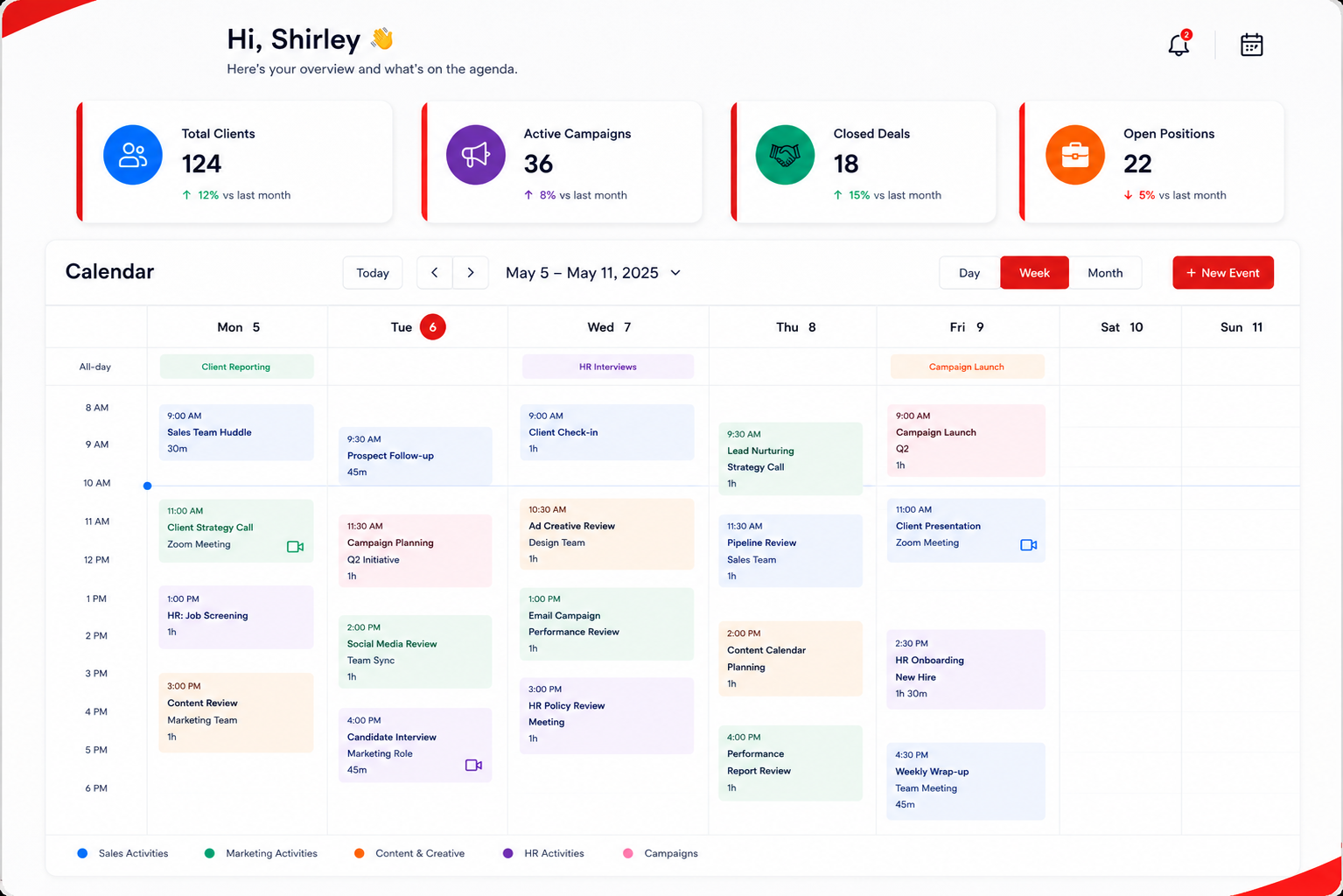Jump to Today
Viewport: 1343px width, 896px height.
[x=373, y=273]
